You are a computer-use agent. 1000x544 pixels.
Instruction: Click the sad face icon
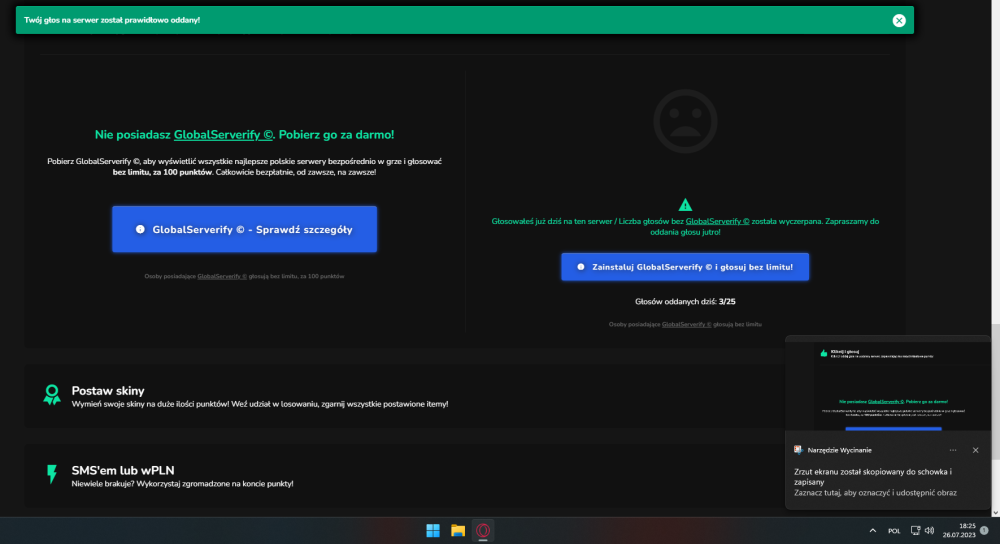click(x=685, y=121)
